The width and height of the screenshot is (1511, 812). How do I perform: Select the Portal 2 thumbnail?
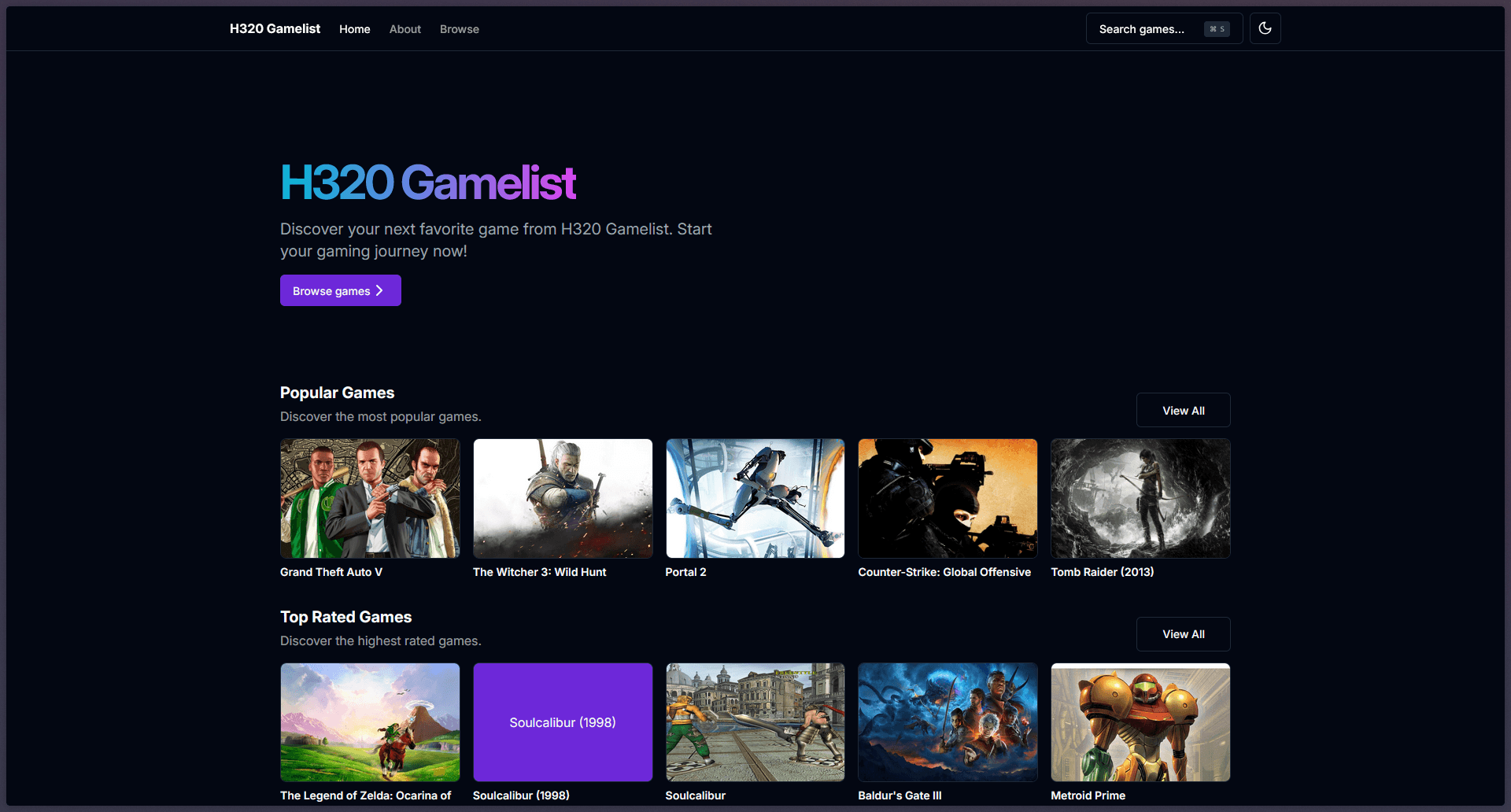[755, 498]
